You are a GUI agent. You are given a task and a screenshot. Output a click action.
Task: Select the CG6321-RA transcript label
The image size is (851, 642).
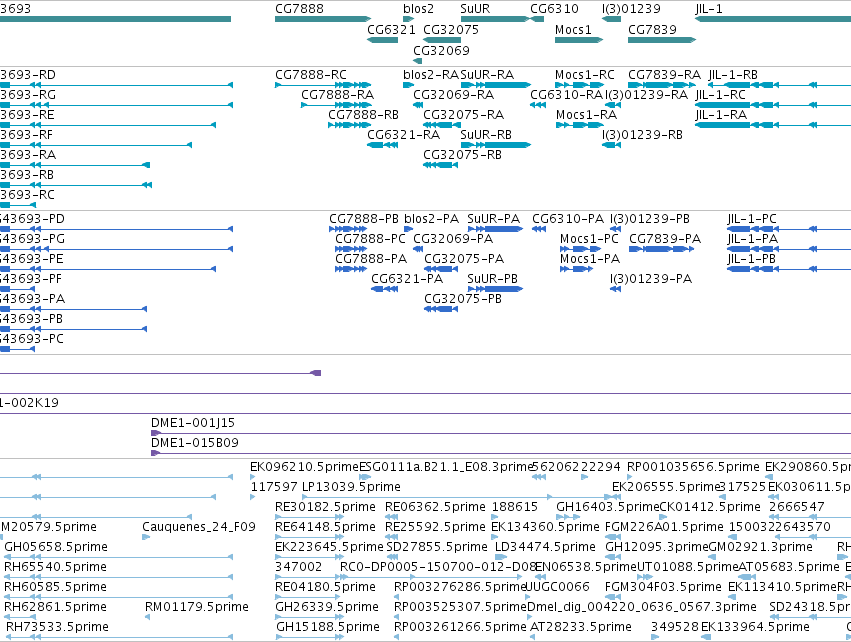403,135
